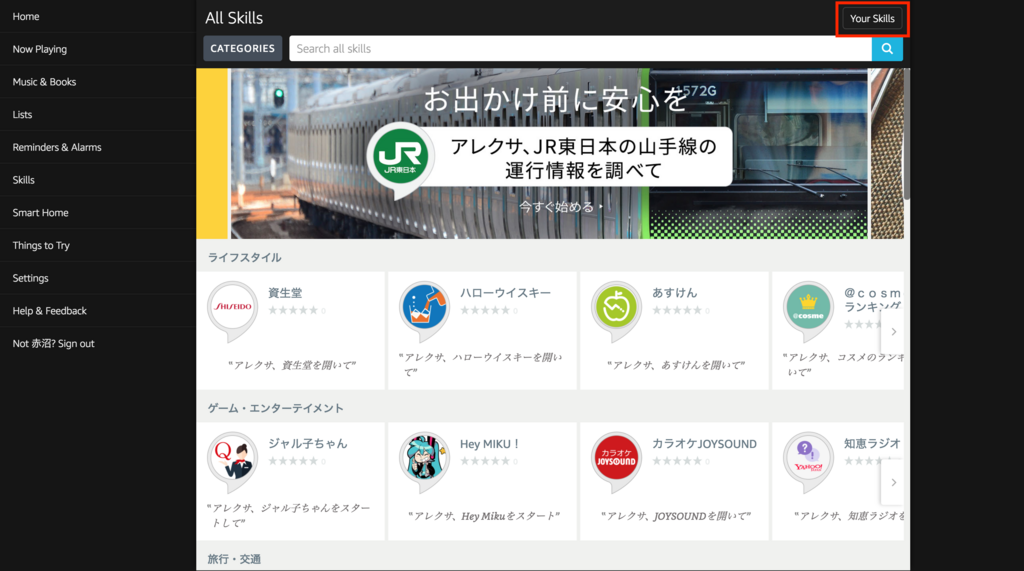The width and height of the screenshot is (1024, 571).
Task: Open 知恵ラジオ skill title
Action: coord(872,443)
